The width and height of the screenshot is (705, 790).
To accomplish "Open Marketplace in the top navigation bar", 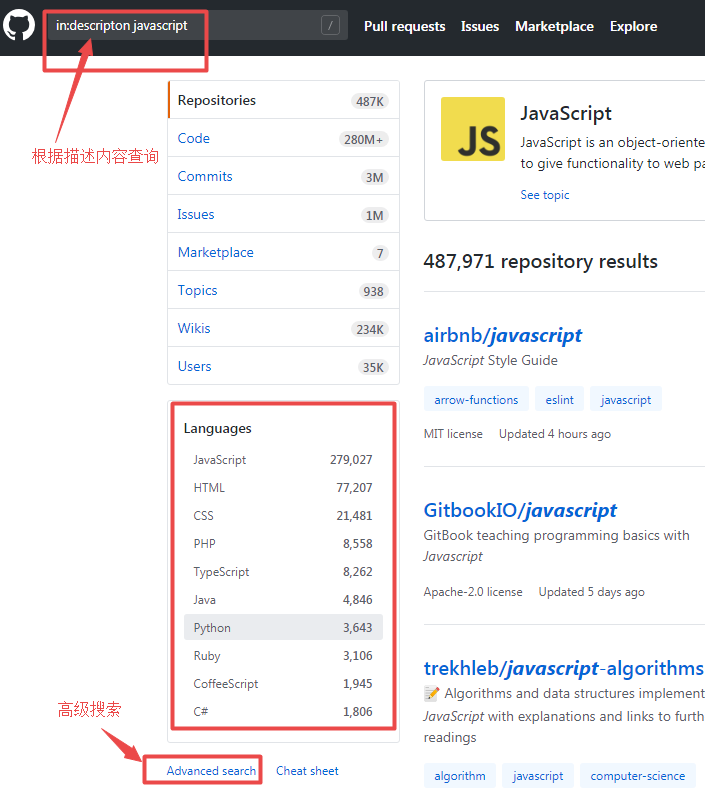I will click(x=554, y=26).
